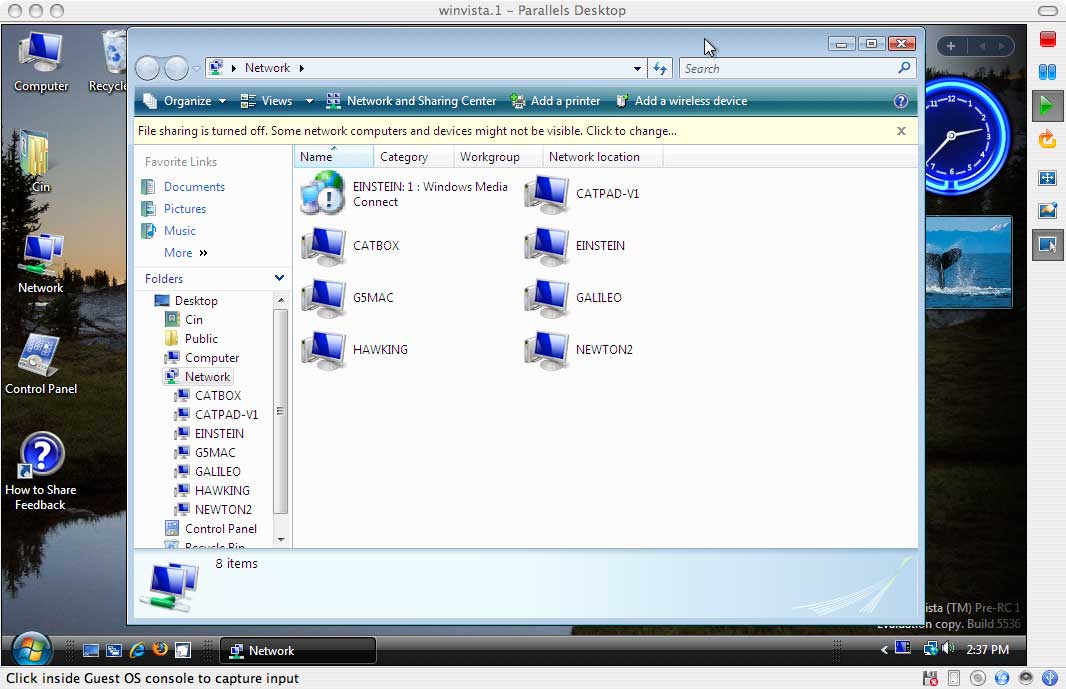Open the Views dropdown arrow
The image size is (1066, 689).
click(x=309, y=101)
